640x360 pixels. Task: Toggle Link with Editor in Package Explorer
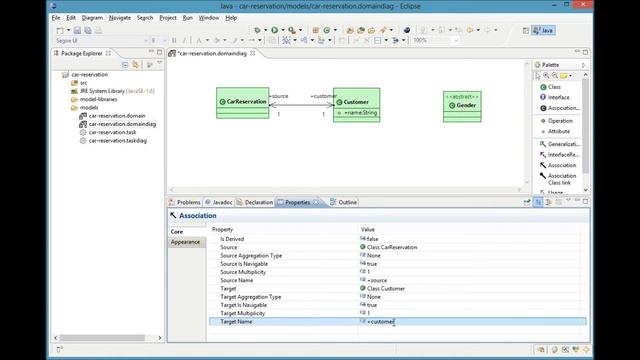136,65
